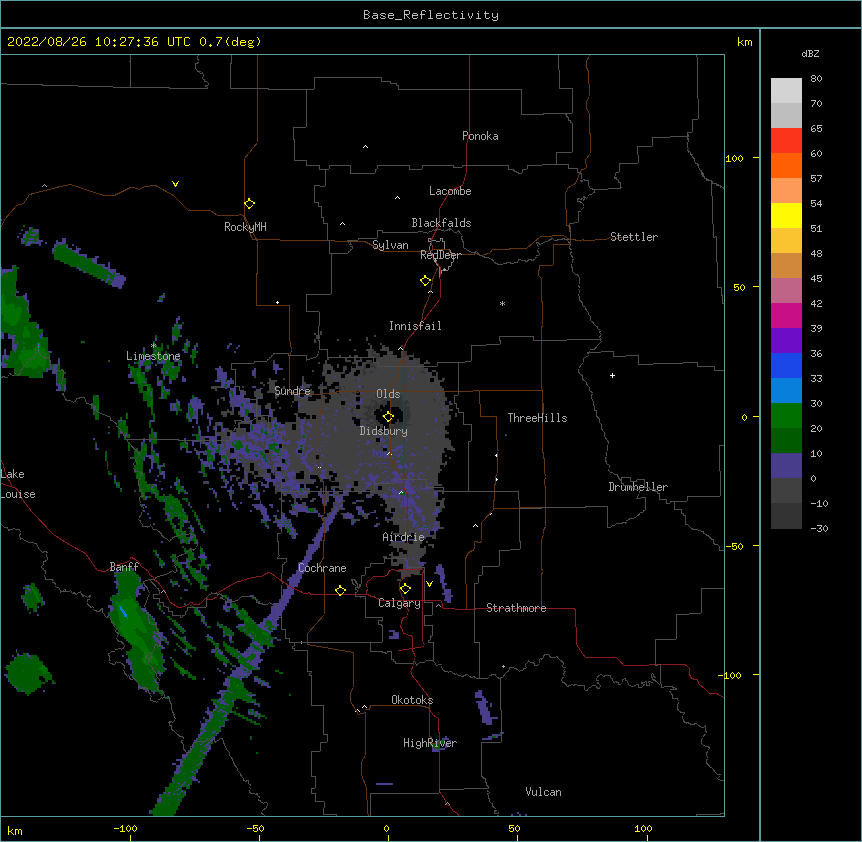The width and height of the screenshot is (862, 842).
Task: Click the dBZ legend heading
Action: 810,53
